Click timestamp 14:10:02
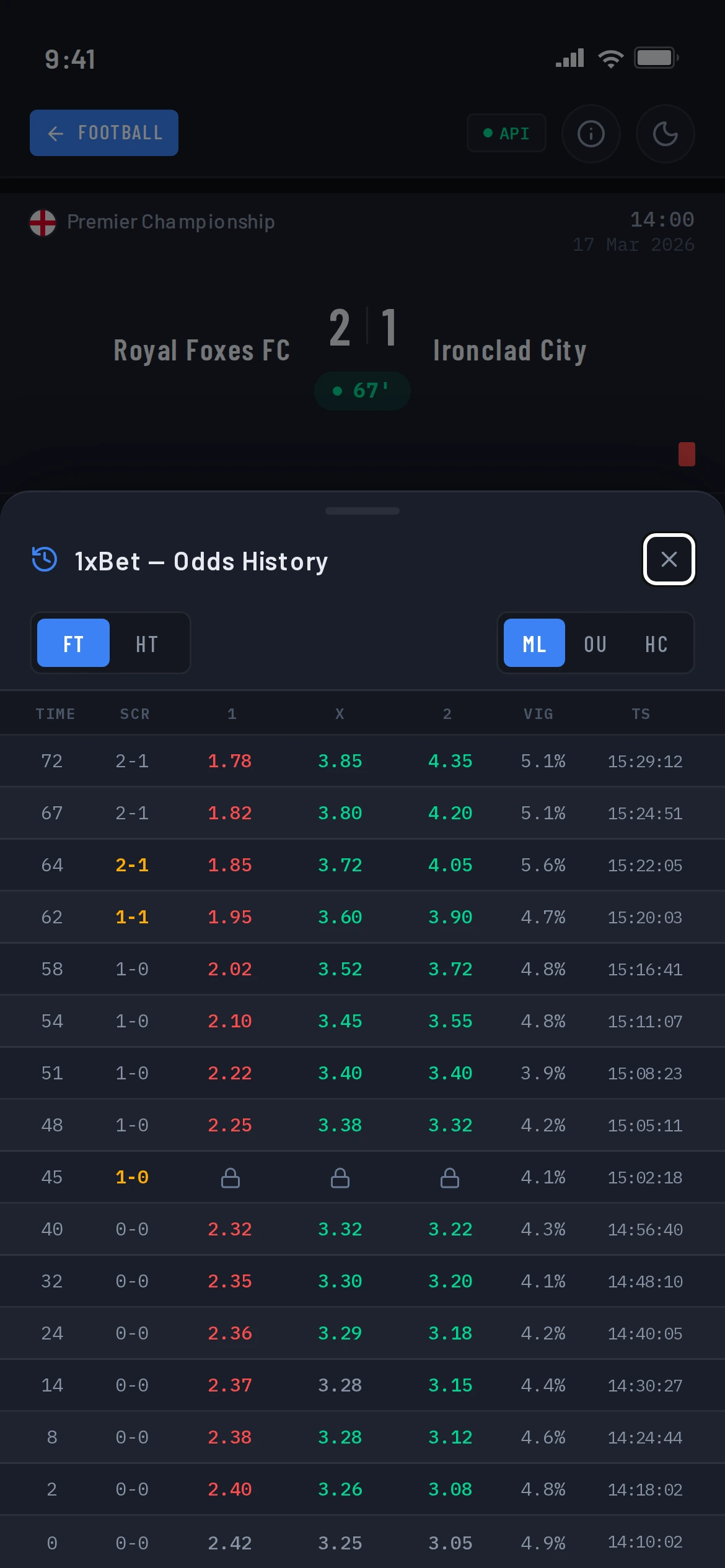 [x=645, y=1542]
